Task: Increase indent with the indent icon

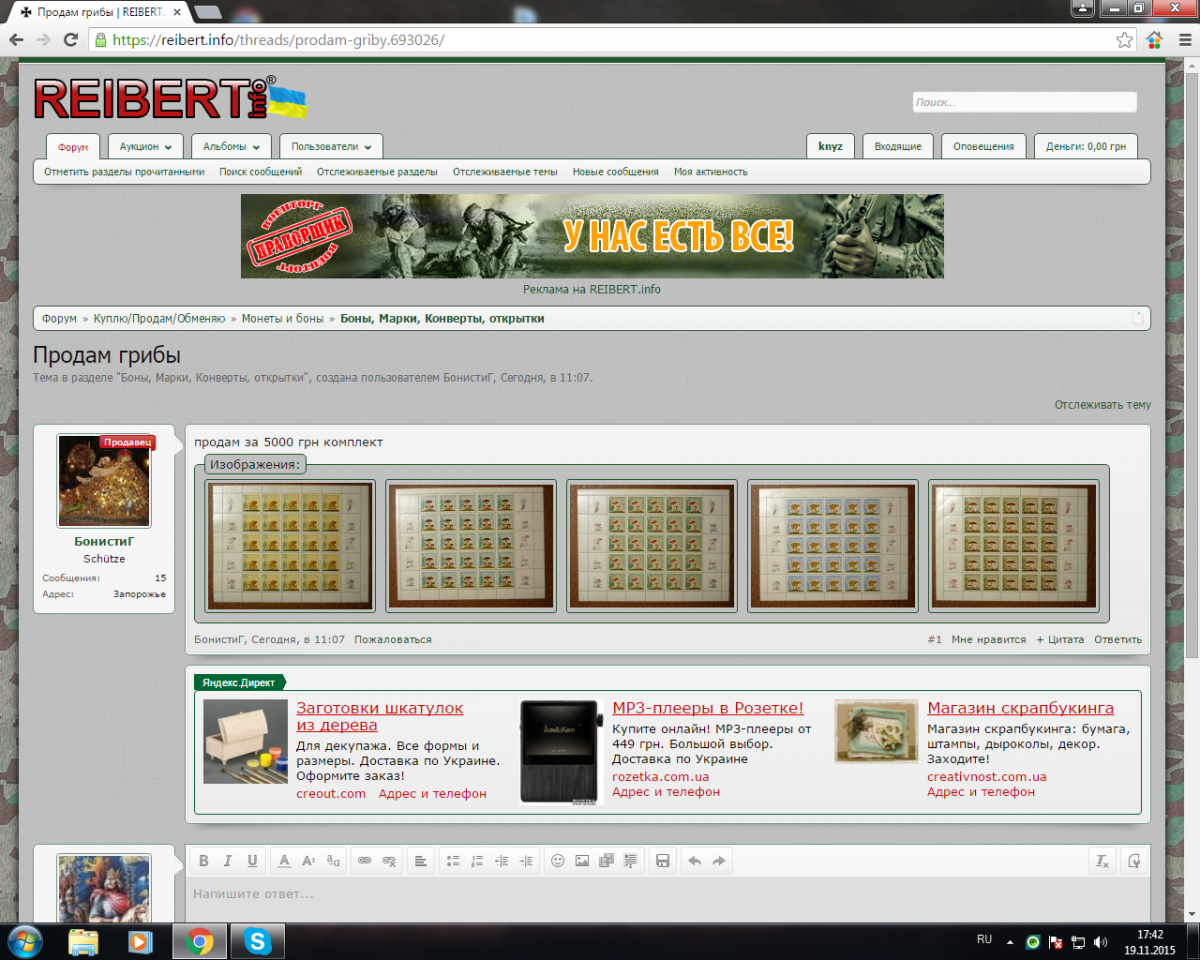Action: pos(527,861)
